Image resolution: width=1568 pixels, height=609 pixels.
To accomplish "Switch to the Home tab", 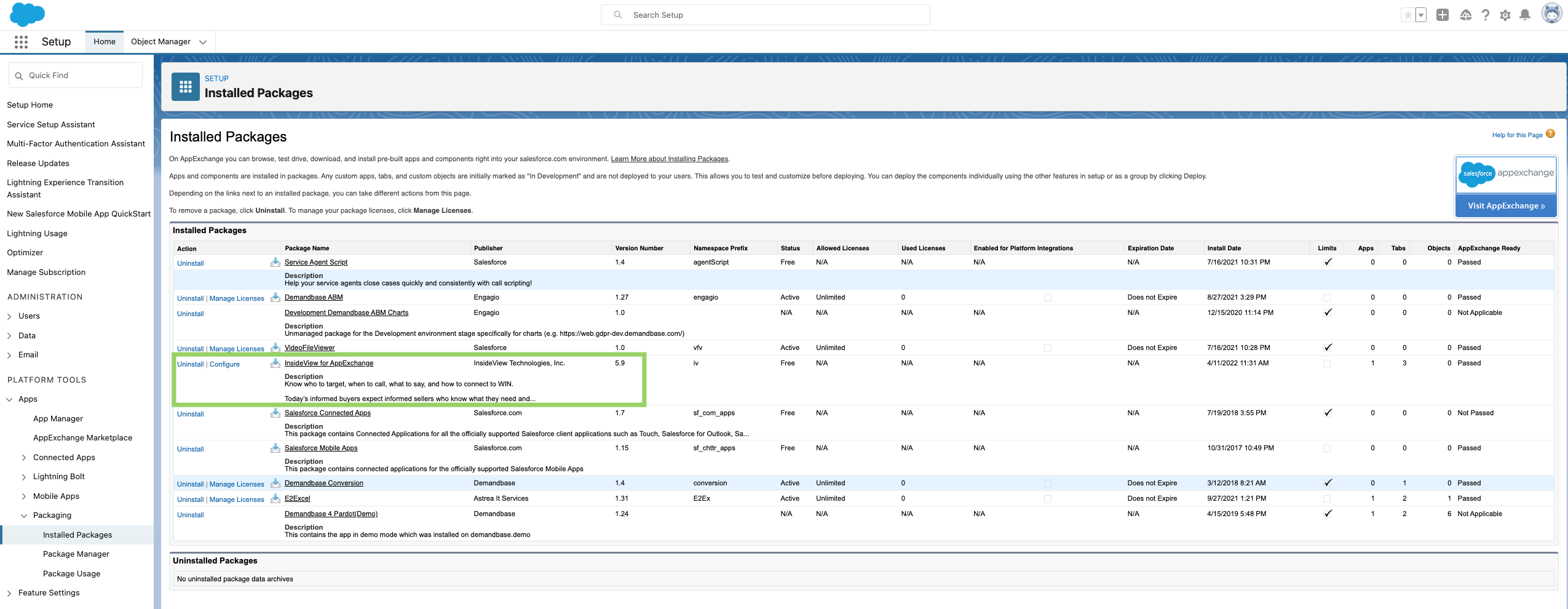I will pos(105,42).
